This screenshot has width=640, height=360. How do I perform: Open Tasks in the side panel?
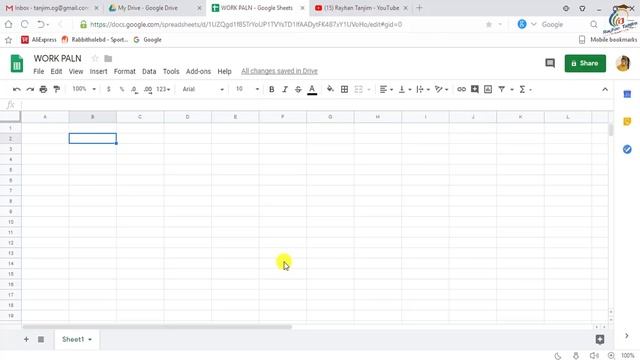tap(627, 149)
